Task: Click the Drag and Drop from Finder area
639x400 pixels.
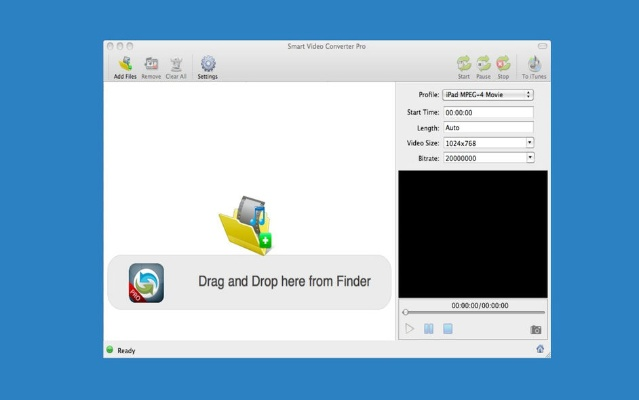Action: (248, 281)
